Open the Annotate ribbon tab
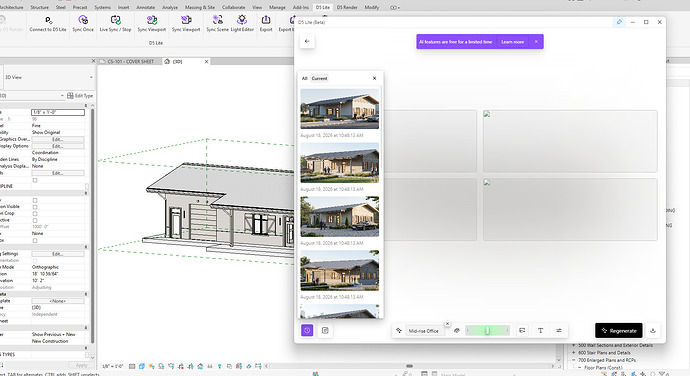This screenshot has width=690, height=376. (145, 7)
